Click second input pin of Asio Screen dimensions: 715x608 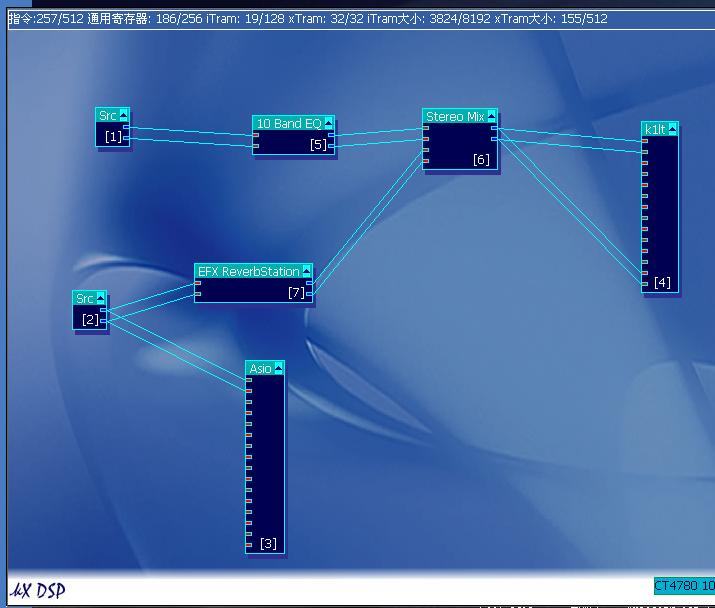click(x=249, y=391)
